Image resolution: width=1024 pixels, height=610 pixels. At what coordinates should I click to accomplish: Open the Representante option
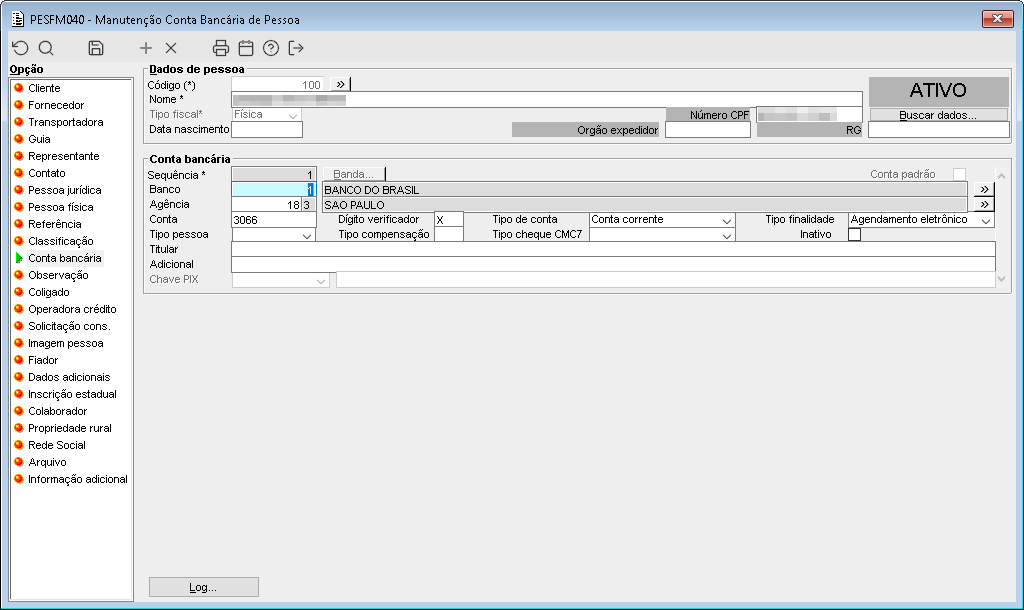point(63,156)
